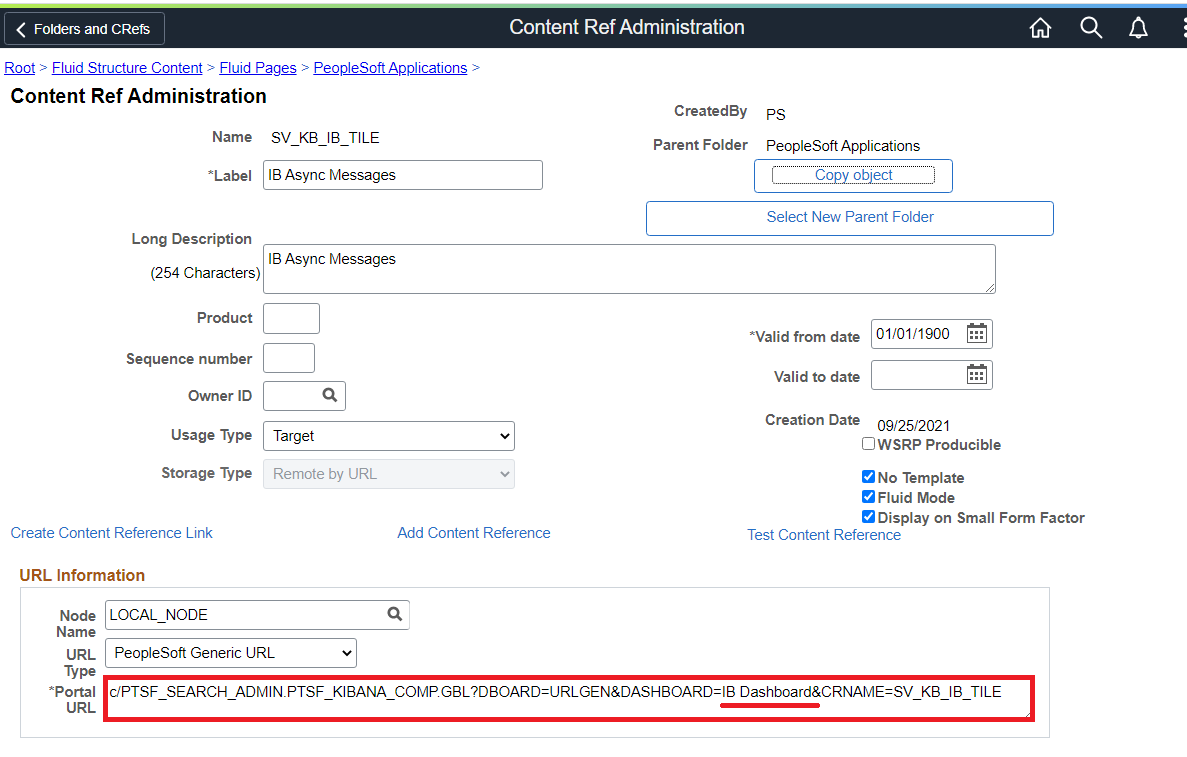1187x757 pixels.
Task: Navigate to Fluid Structure Content breadcrumb
Action: pyautogui.click(x=127, y=68)
